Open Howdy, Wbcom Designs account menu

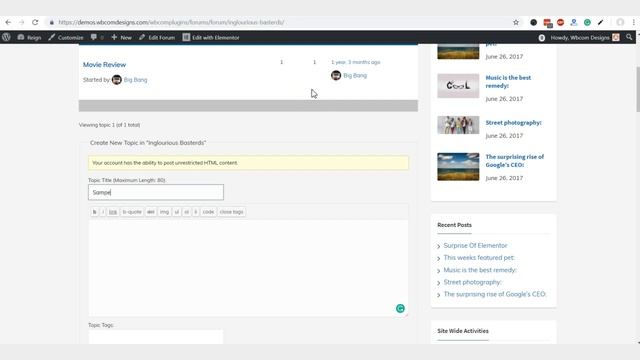(584, 38)
